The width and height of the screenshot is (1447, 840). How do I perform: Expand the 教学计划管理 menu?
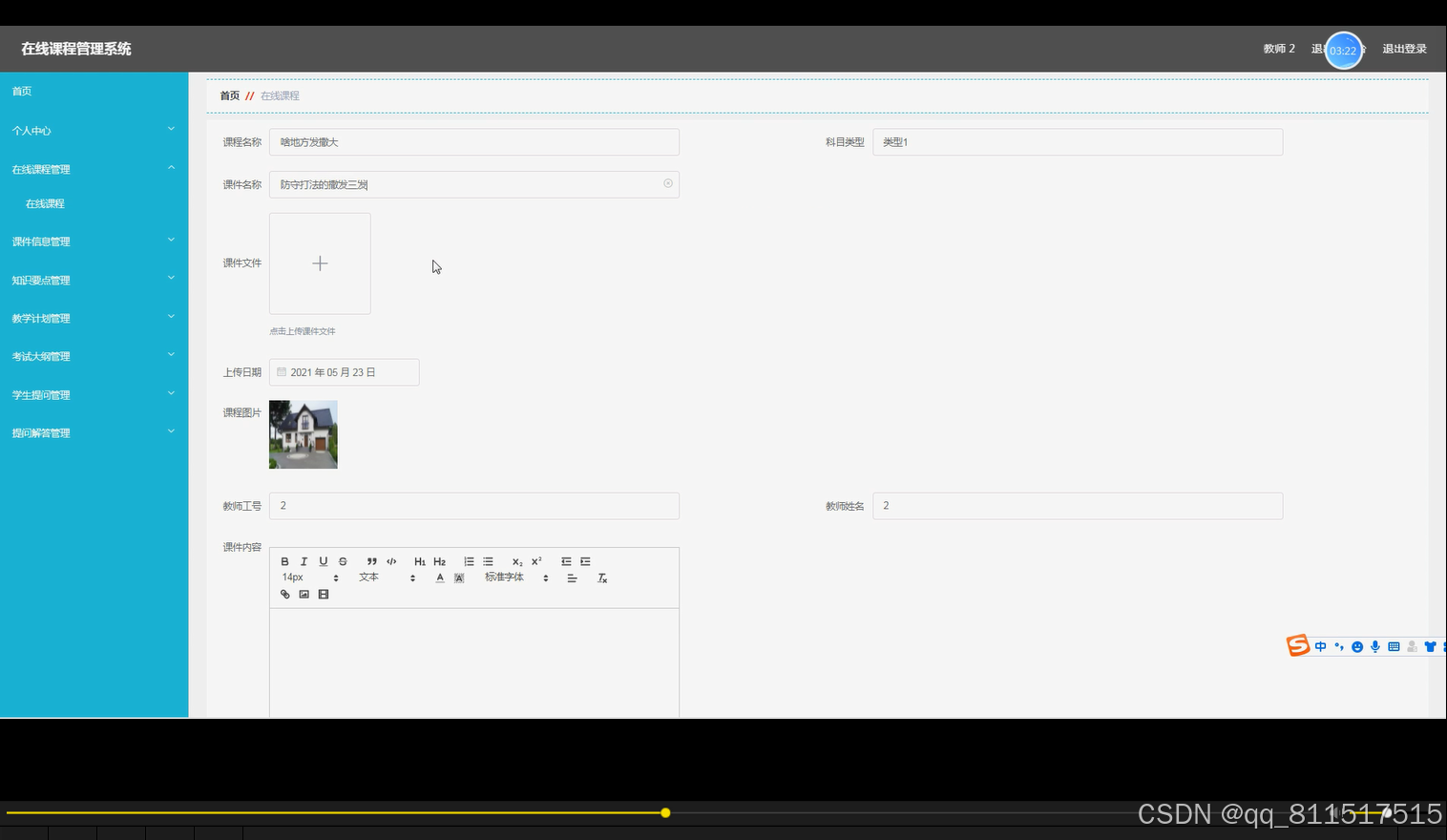(94, 318)
